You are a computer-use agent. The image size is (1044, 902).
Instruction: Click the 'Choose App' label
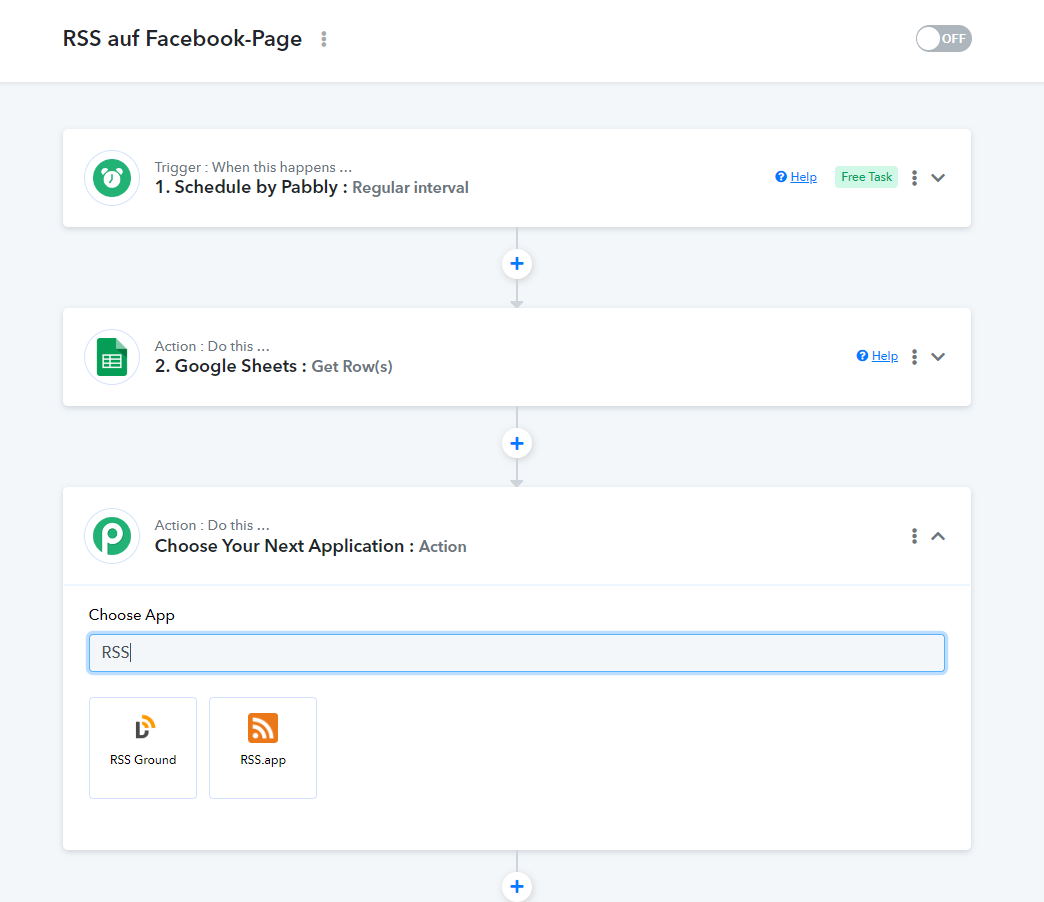pos(132,615)
